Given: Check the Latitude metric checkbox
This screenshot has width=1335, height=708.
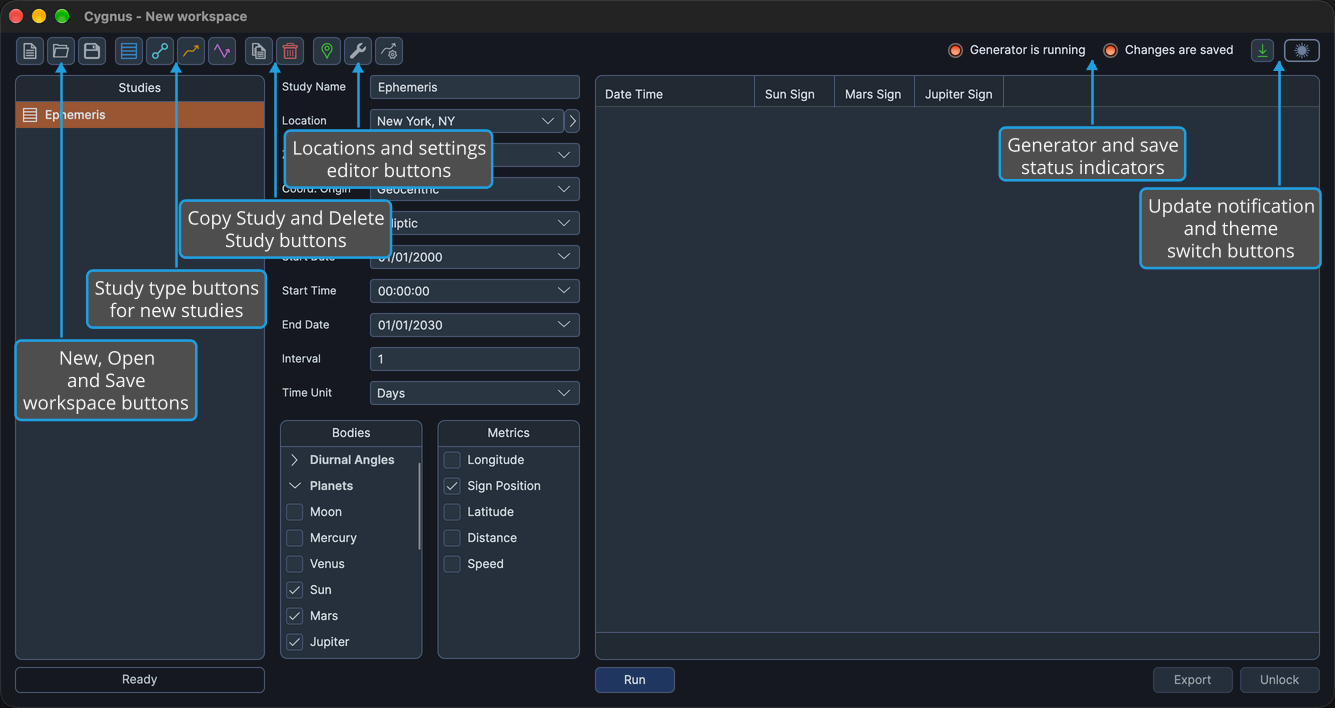Looking at the screenshot, I should (x=452, y=512).
